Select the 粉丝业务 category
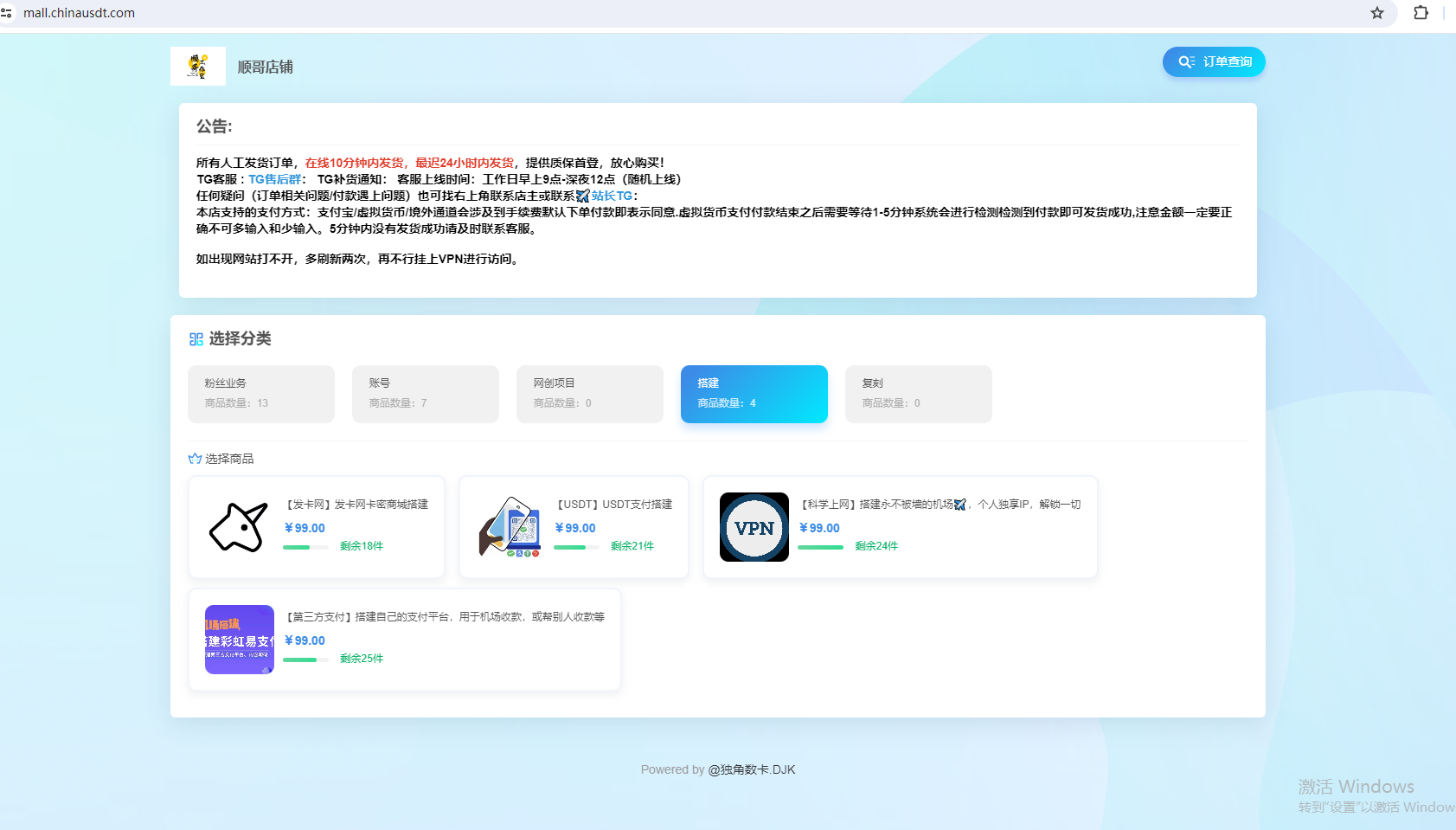The height and width of the screenshot is (830, 1456). (261, 394)
